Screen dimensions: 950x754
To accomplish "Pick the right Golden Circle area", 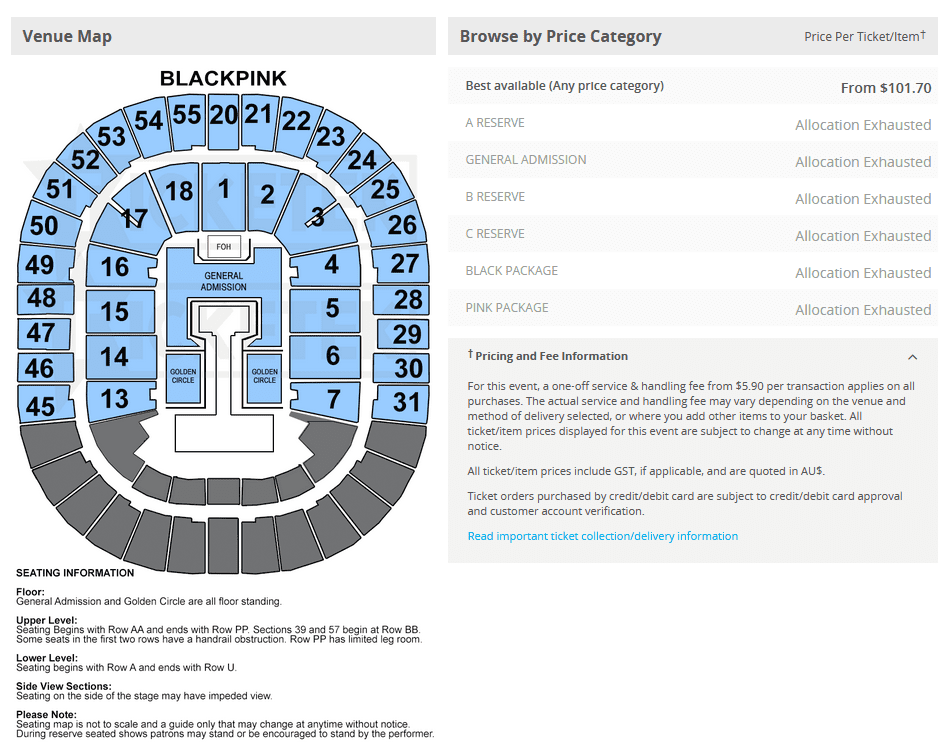I will (265, 376).
